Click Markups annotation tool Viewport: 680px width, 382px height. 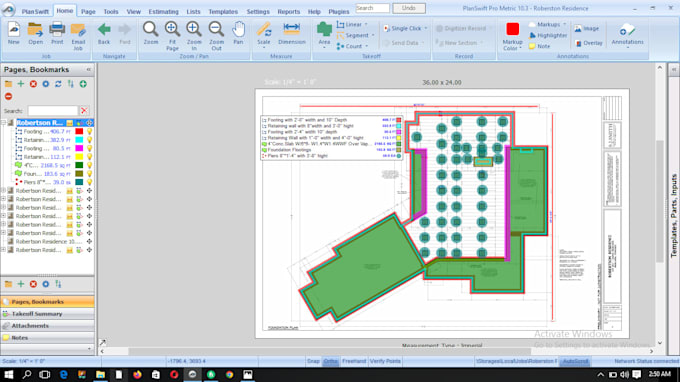point(548,25)
